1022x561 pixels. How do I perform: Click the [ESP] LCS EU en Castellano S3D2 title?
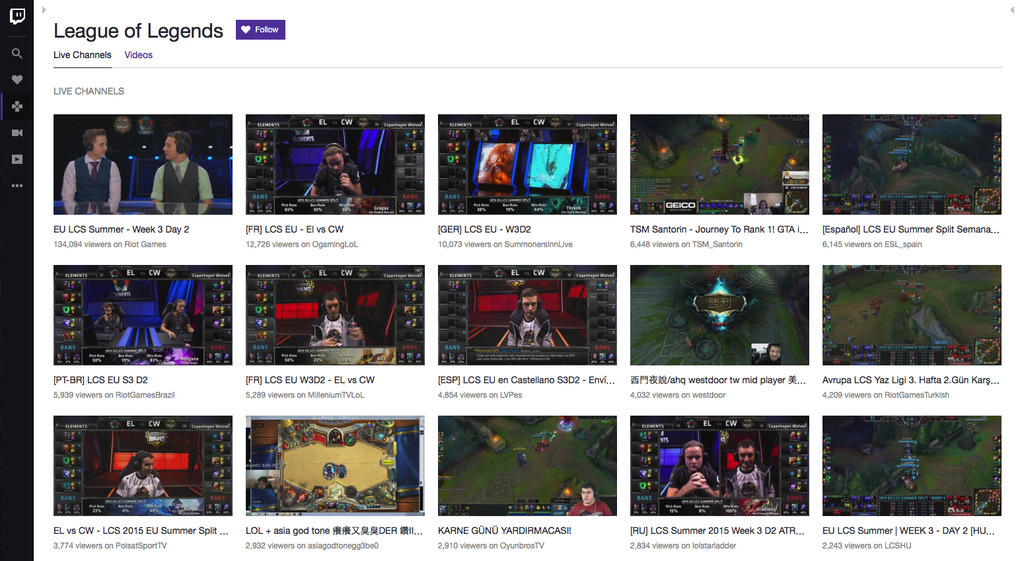click(x=526, y=380)
